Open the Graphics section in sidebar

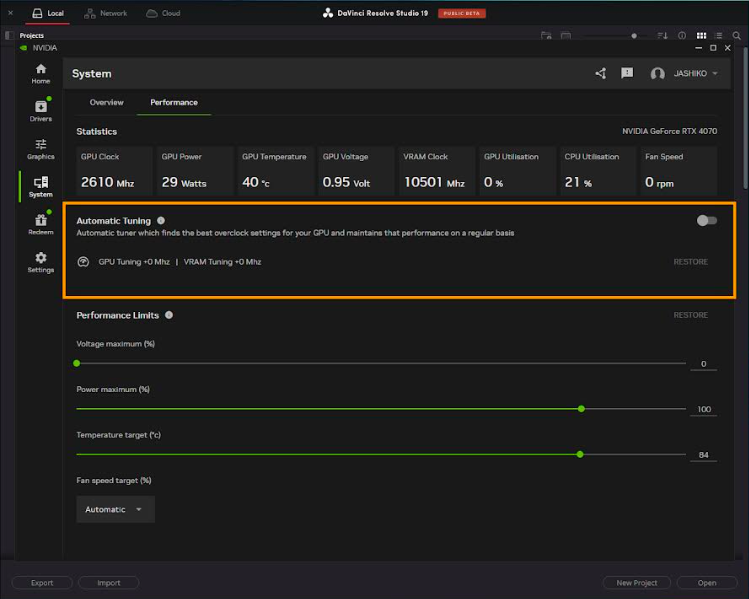point(41,149)
